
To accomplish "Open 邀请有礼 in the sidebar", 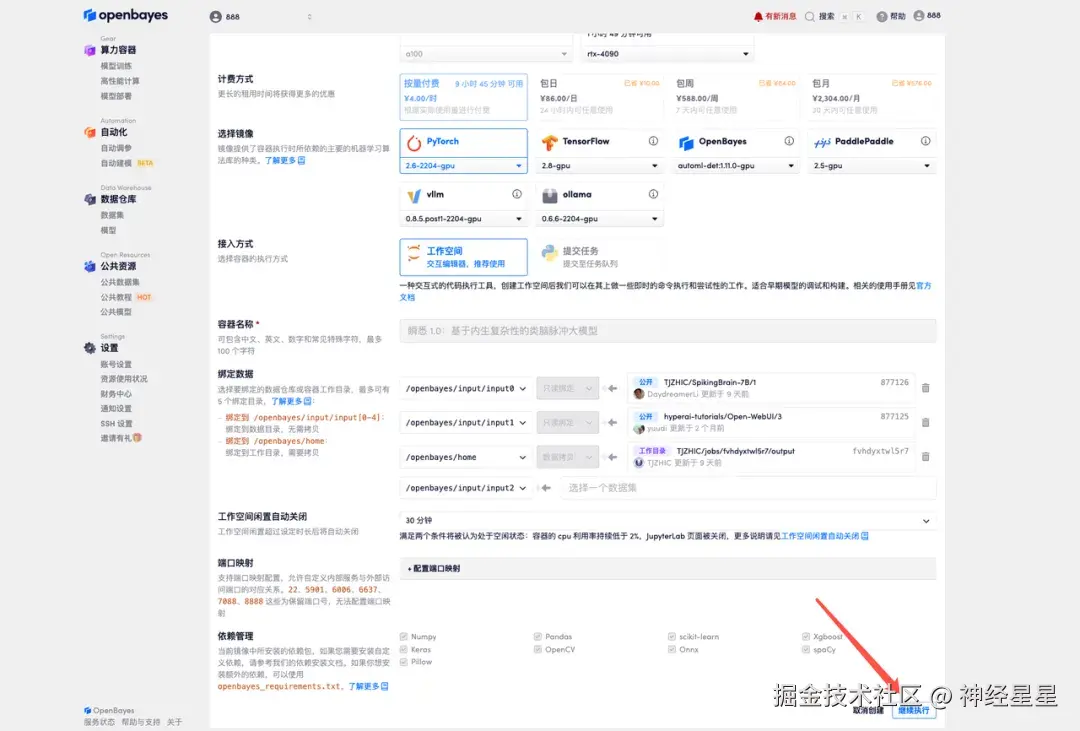I will 121,438.
